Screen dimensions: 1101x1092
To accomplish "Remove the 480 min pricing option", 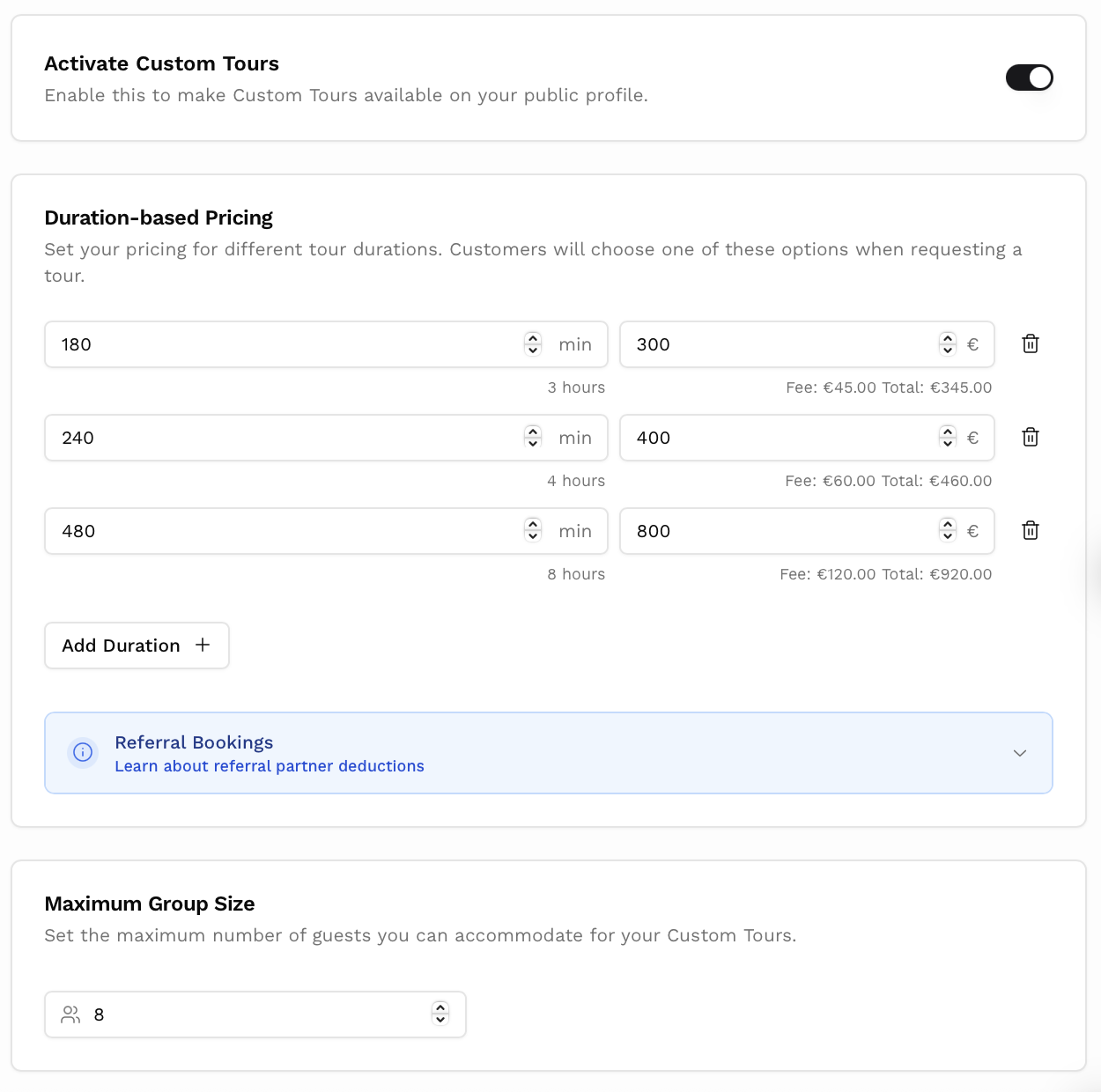I will point(1030,530).
